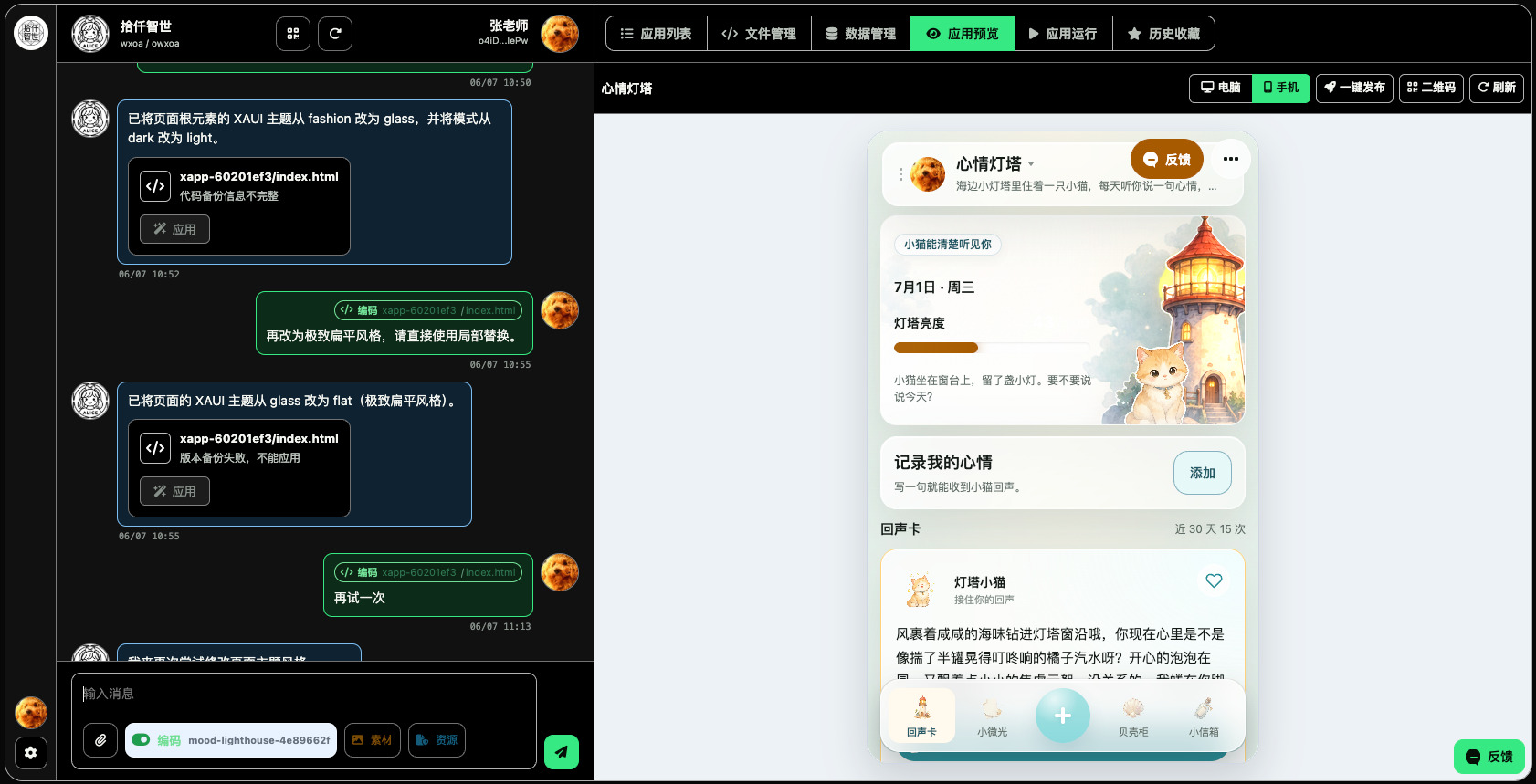1536x784 pixels.
Task: Open the 数据管理 tab
Action: (x=861, y=34)
